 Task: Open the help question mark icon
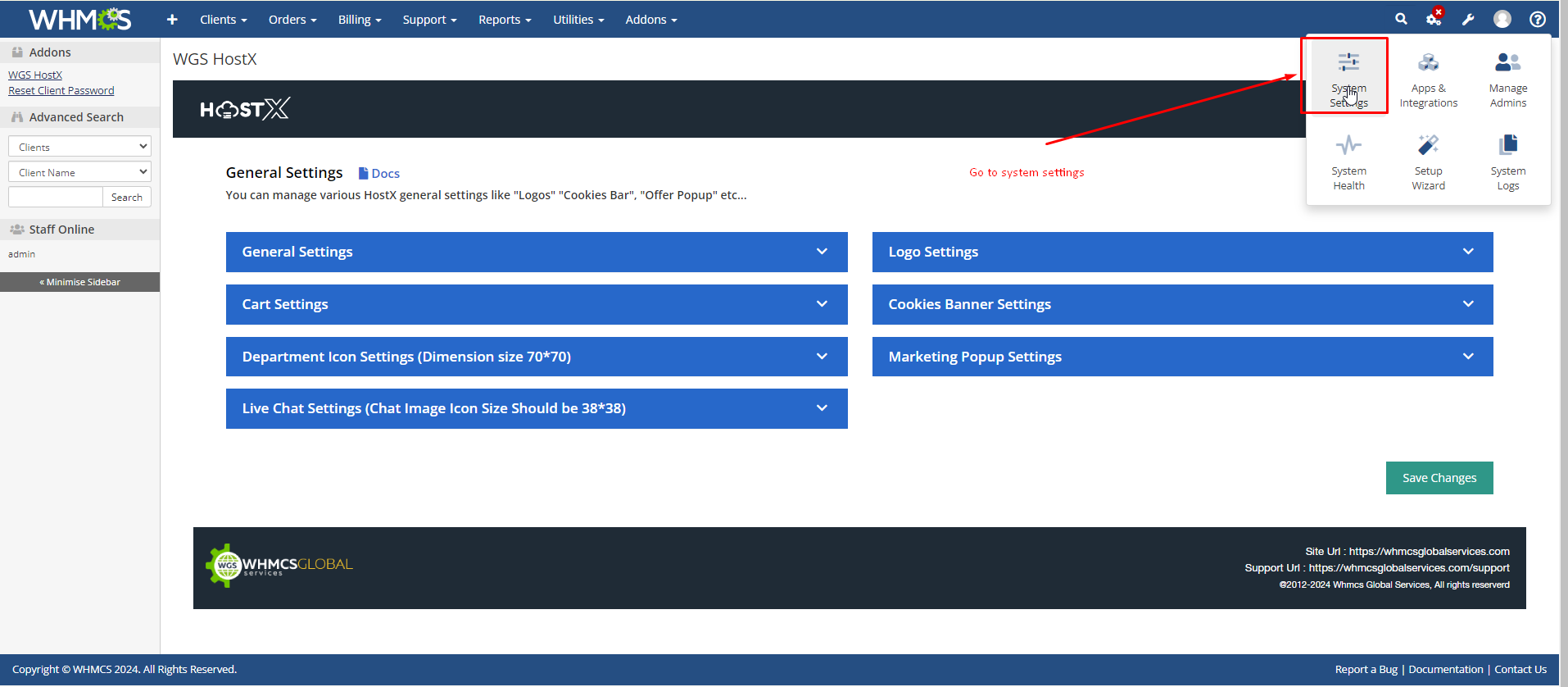coord(1538,19)
